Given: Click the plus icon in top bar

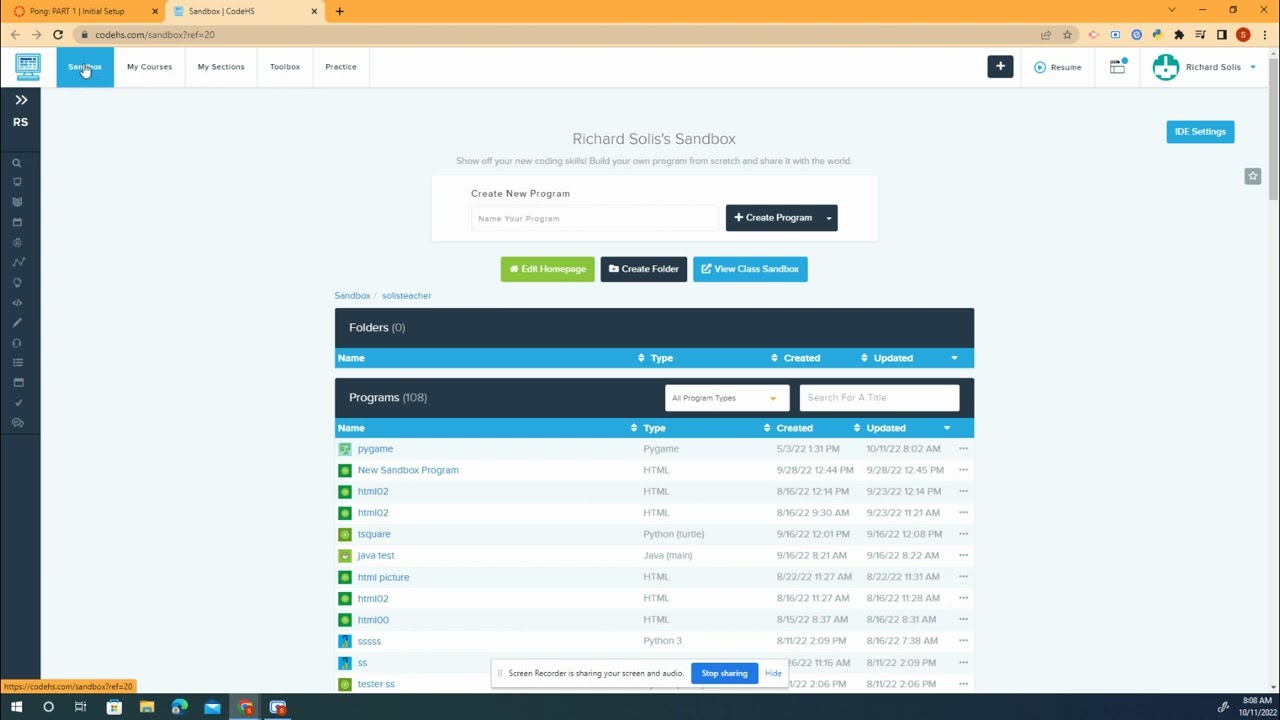Looking at the screenshot, I should point(1000,66).
